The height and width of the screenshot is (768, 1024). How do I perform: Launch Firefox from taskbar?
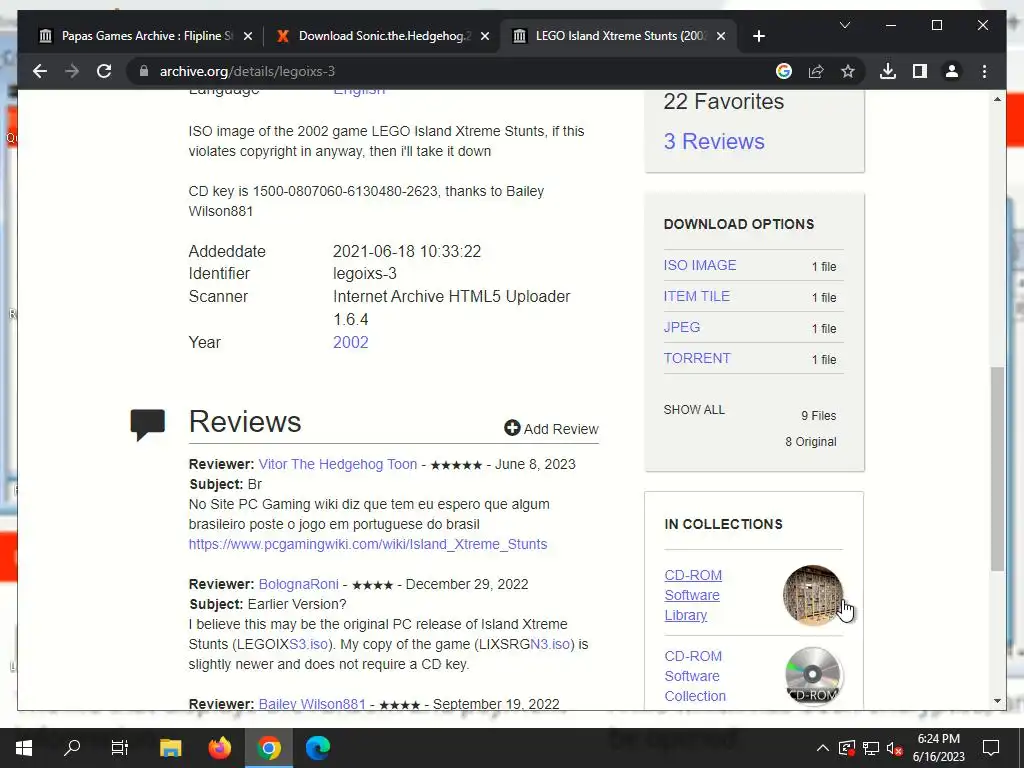(x=219, y=747)
